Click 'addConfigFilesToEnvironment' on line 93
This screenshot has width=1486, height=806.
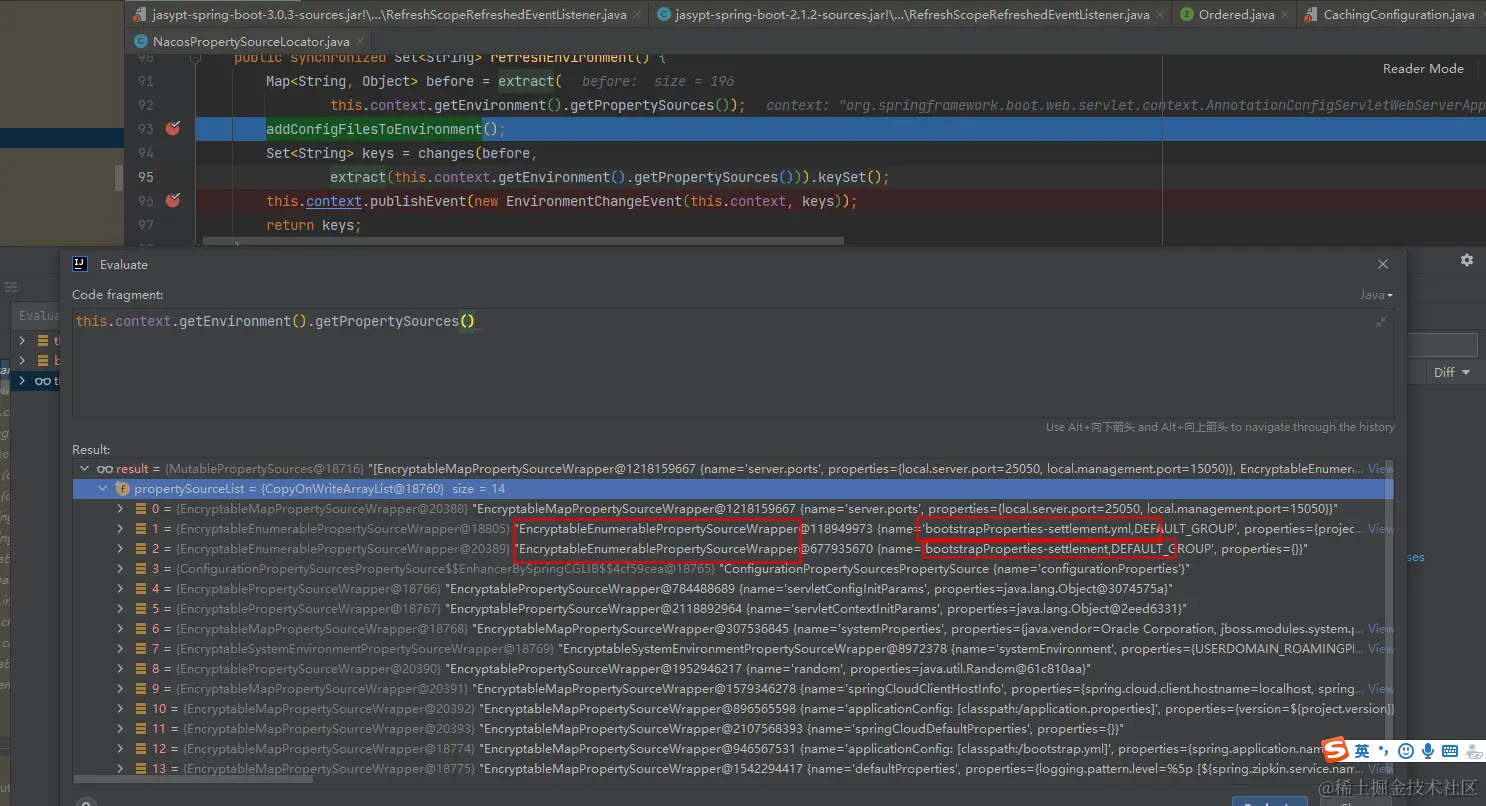[x=374, y=129]
